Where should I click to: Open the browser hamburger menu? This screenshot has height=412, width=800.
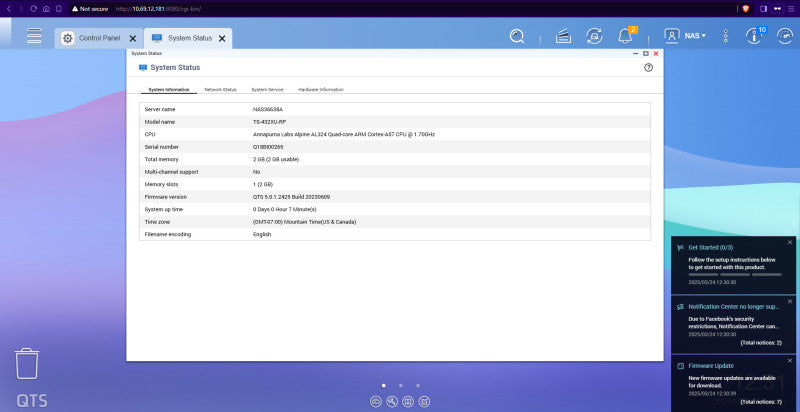tap(791, 9)
